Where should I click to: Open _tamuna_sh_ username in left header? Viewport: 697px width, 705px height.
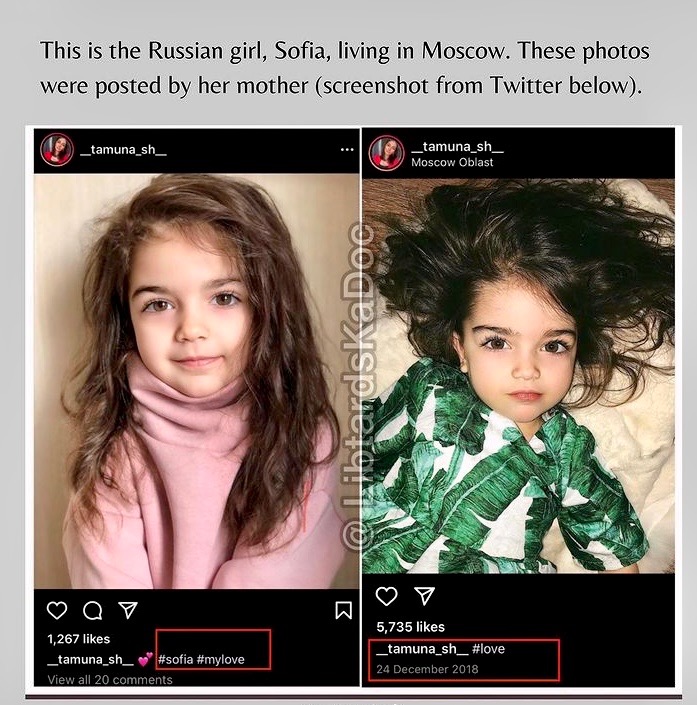tap(123, 150)
